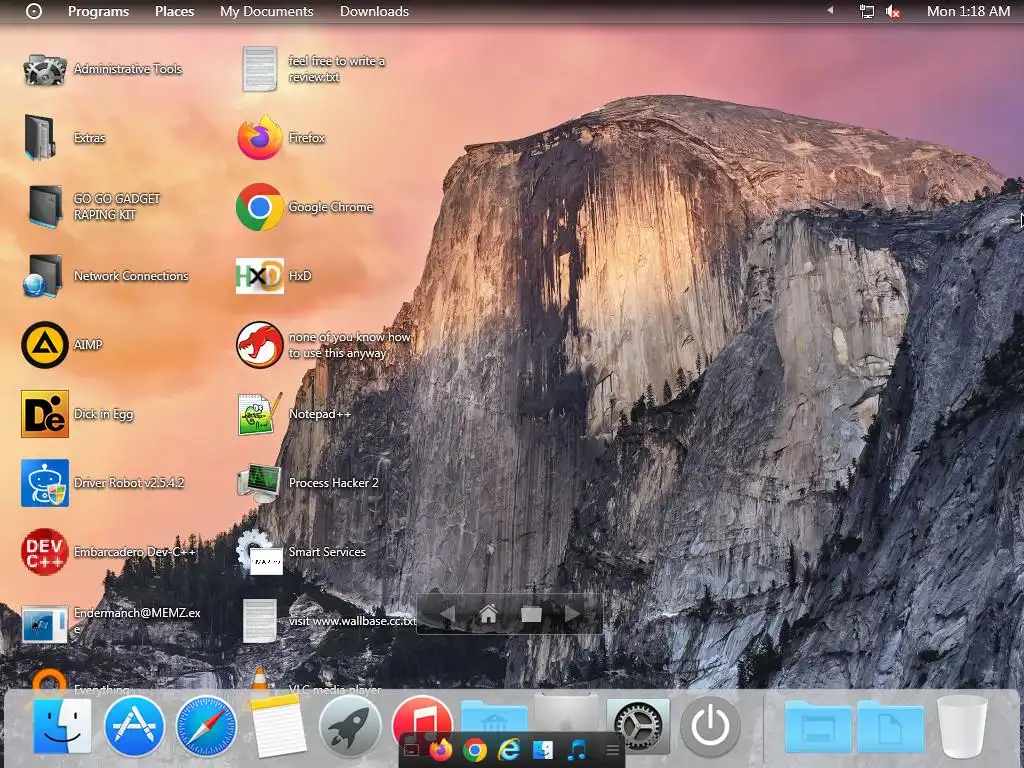Click the network status tray icon
Image resolution: width=1024 pixels, height=768 pixels.
[x=867, y=11]
